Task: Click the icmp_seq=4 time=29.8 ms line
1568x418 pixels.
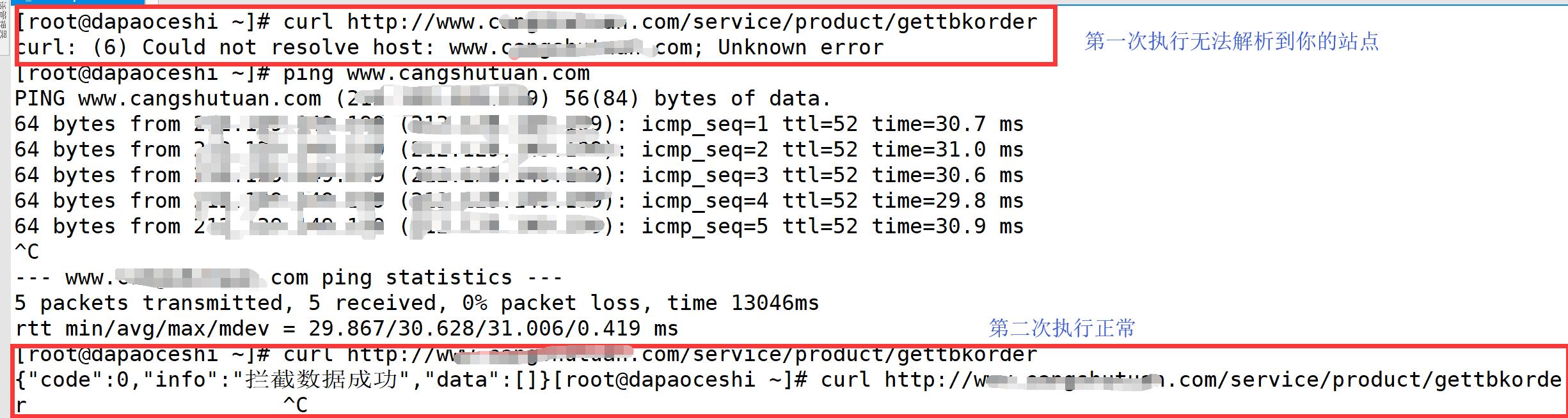Action: click(x=519, y=201)
